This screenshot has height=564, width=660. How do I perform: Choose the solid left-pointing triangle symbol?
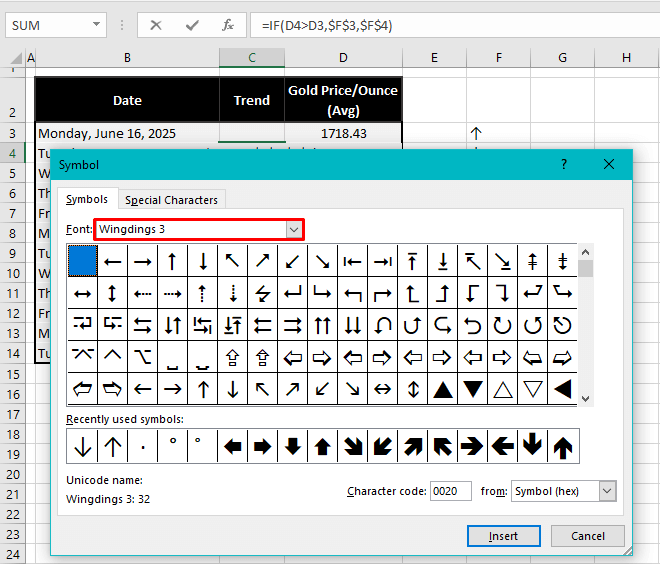pos(563,388)
